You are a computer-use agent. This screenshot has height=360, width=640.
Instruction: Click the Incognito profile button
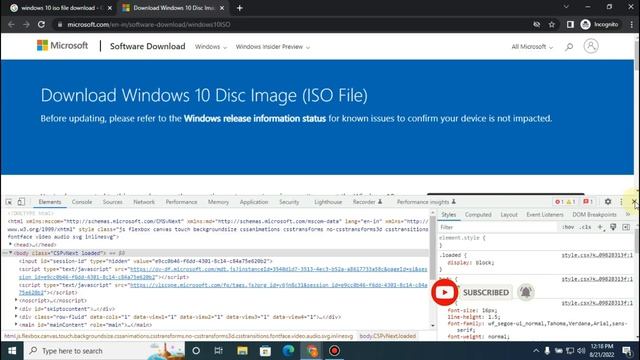click(x=600, y=24)
